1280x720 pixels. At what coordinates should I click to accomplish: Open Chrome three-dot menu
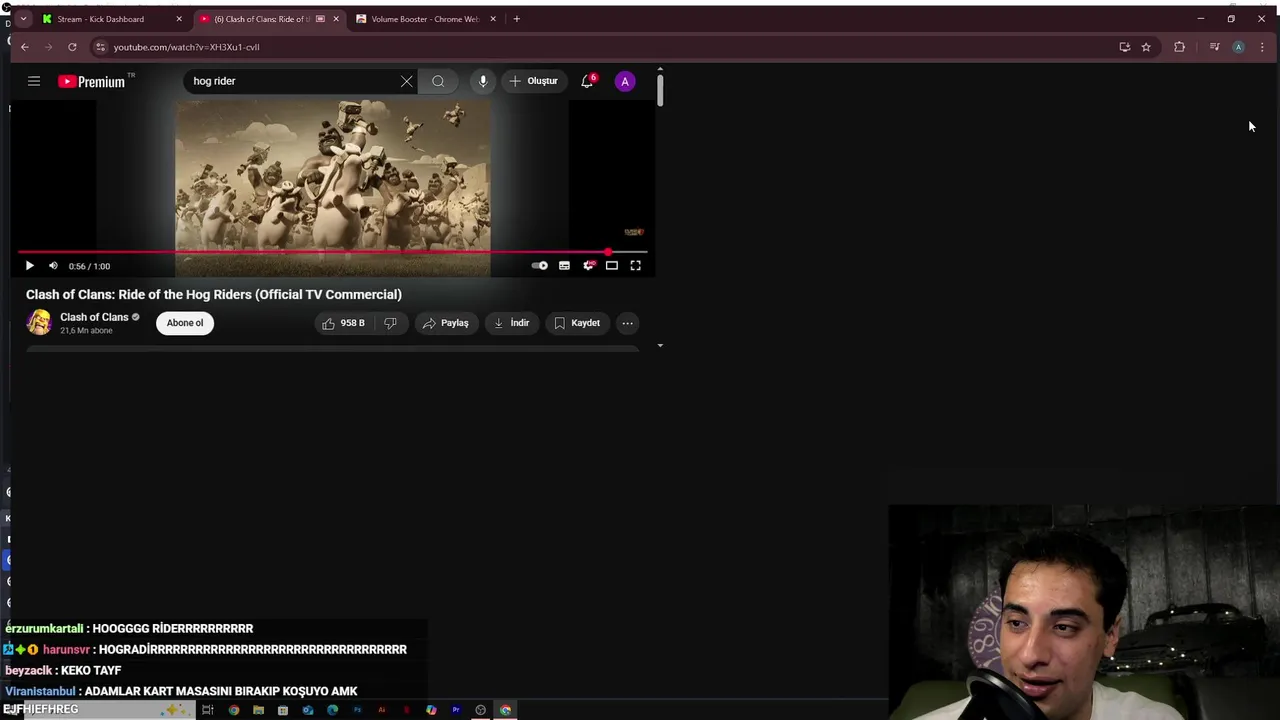(1262, 47)
